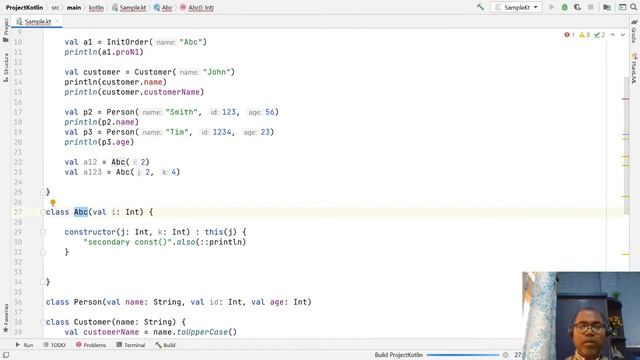
Task: Click the Stop square icon
Action: (591, 7)
